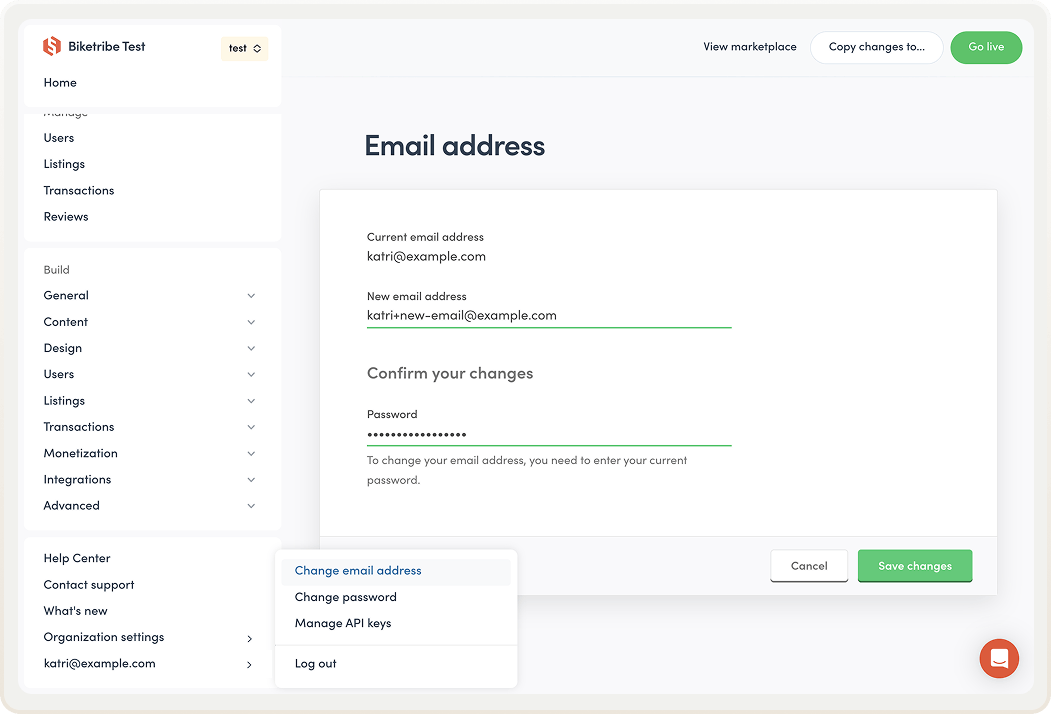Open the Intercom chat bubble
Screen dimensions: 1051x714
(999, 658)
